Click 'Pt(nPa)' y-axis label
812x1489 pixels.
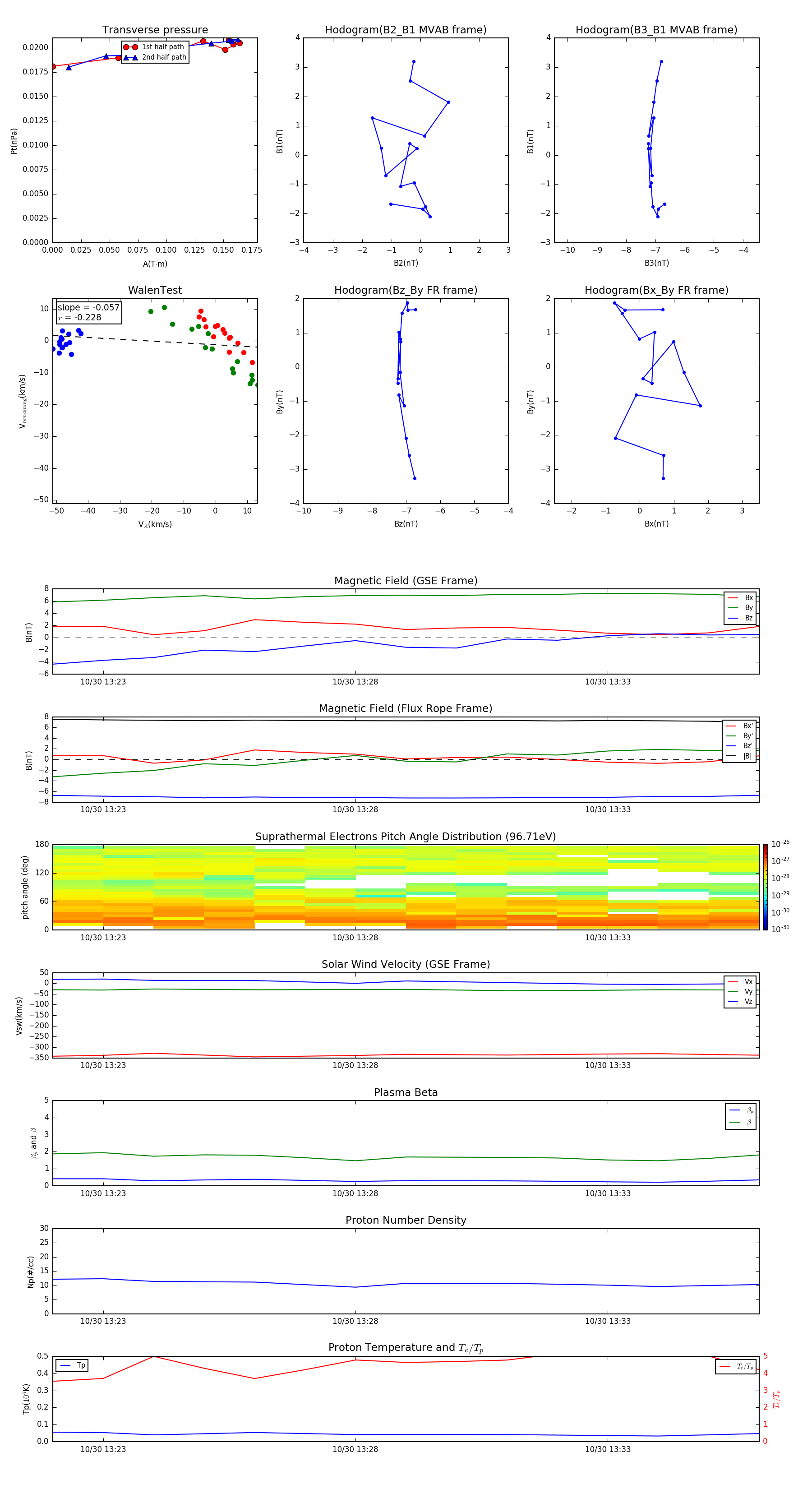click(x=14, y=140)
